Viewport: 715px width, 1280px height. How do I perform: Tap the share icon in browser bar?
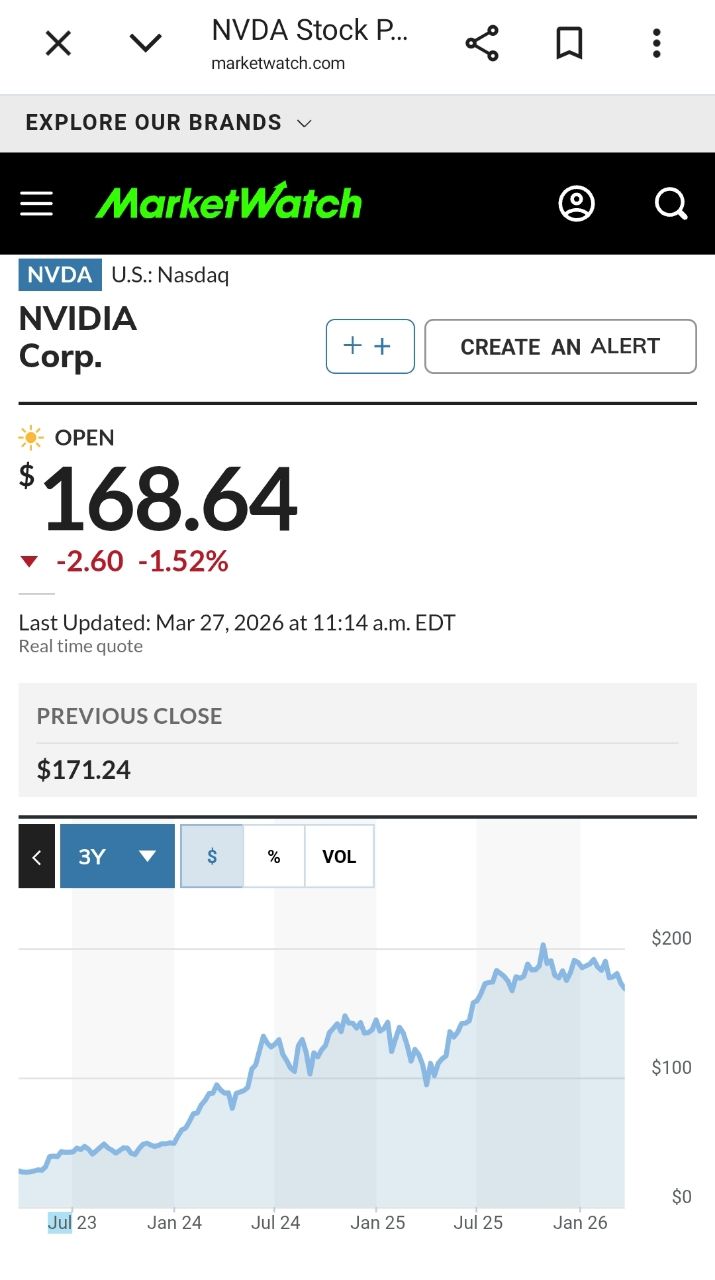482,43
